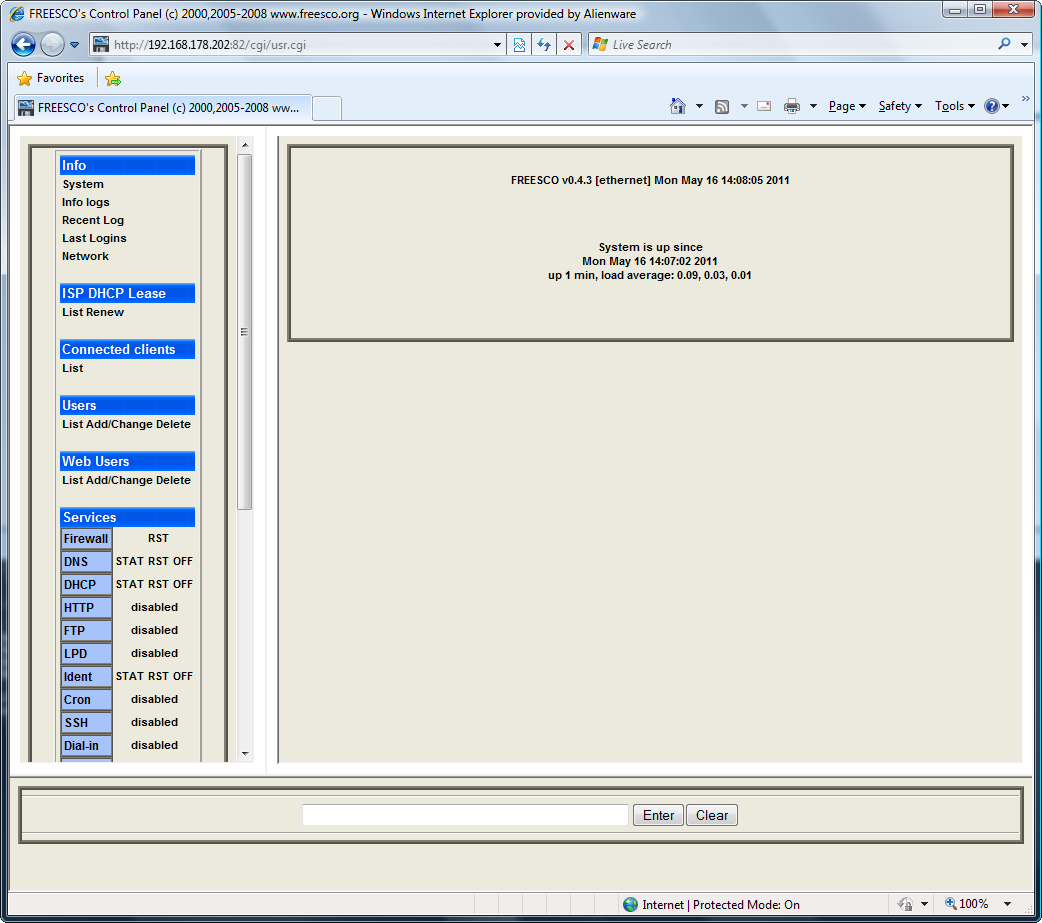Click the browser Forward arrow button
The width and height of the screenshot is (1042, 923).
click(x=52, y=45)
